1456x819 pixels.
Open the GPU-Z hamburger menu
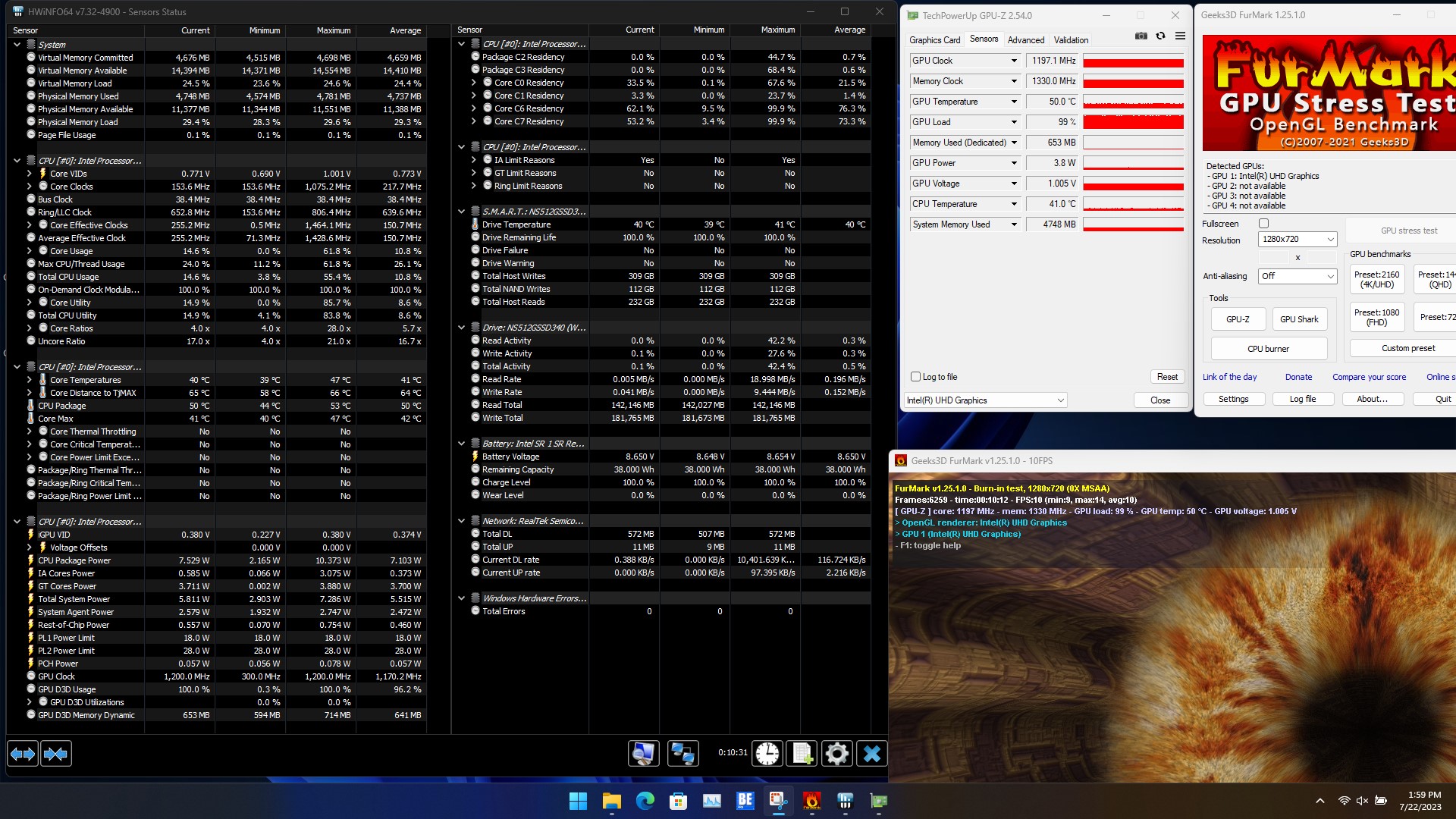point(1180,36)
